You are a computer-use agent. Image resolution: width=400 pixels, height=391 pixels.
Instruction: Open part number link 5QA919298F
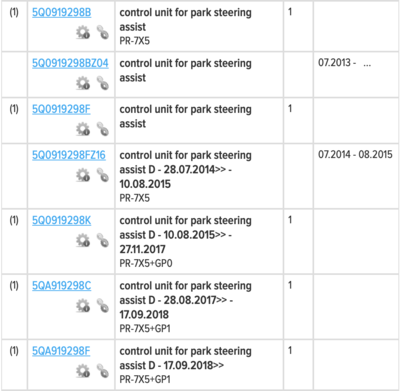pos(61,351)
